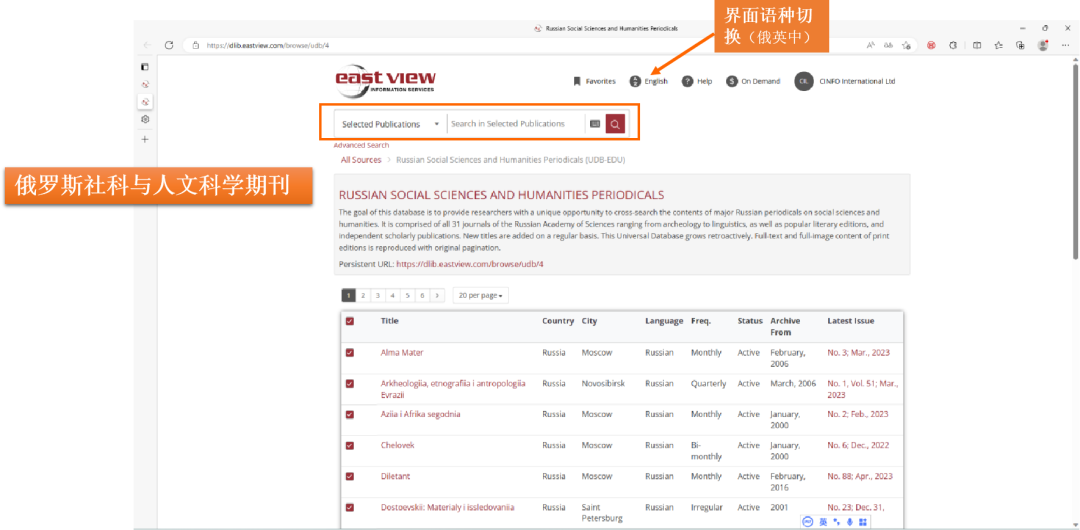1080x530 pixels.
Task: Open the browser Favorites list icon
Action: pyautogui.click(x=999, y=45)
